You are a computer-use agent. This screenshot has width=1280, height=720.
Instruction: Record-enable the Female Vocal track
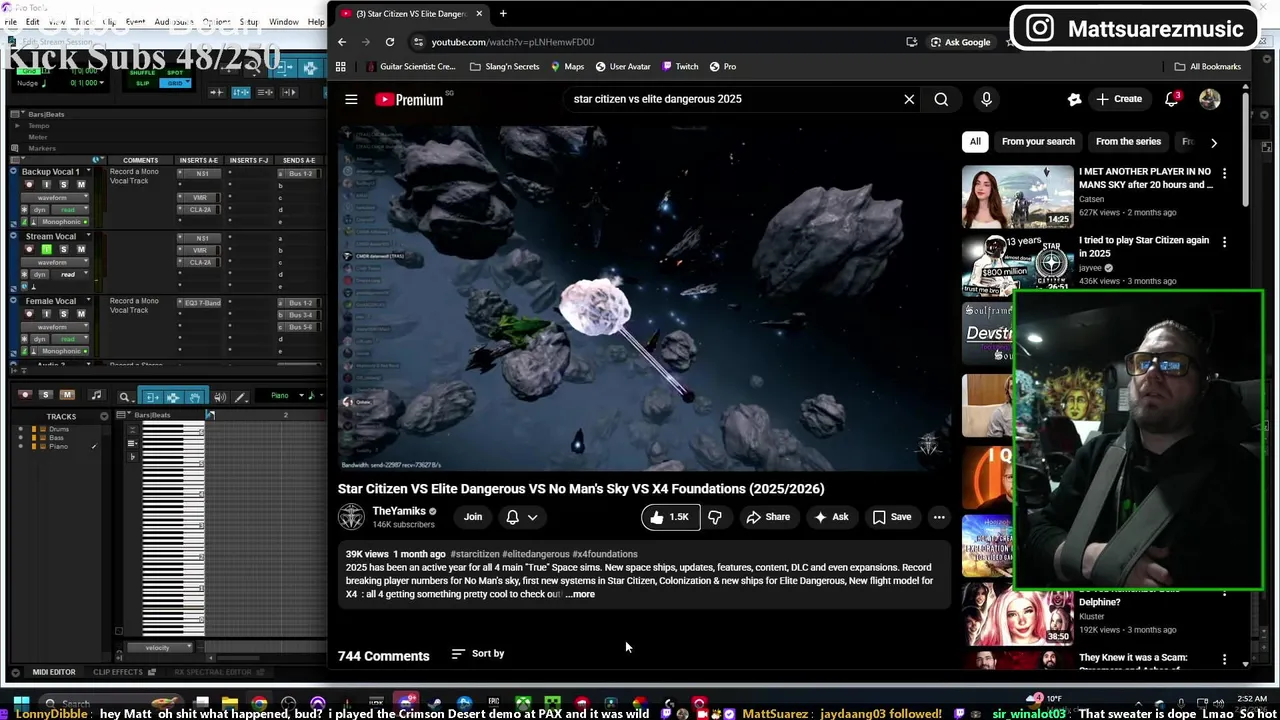(29, 314)
